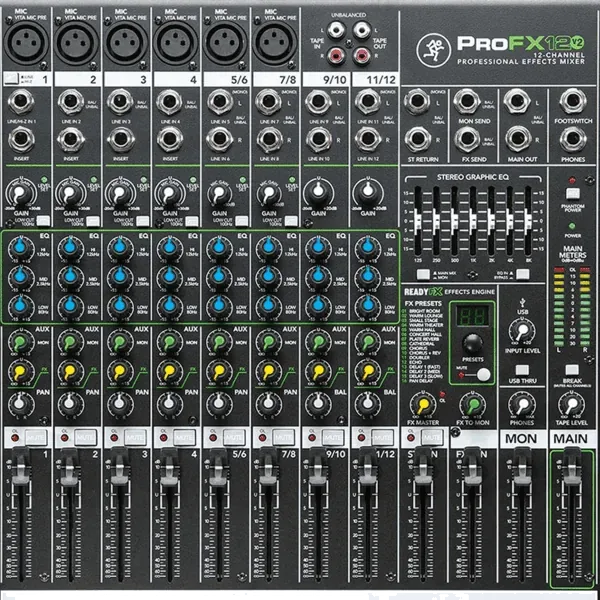The width and height of the screenshot is (600, 600).
Task: Toggle the BREAK mute-all button
Action: [x=572, y=370]
